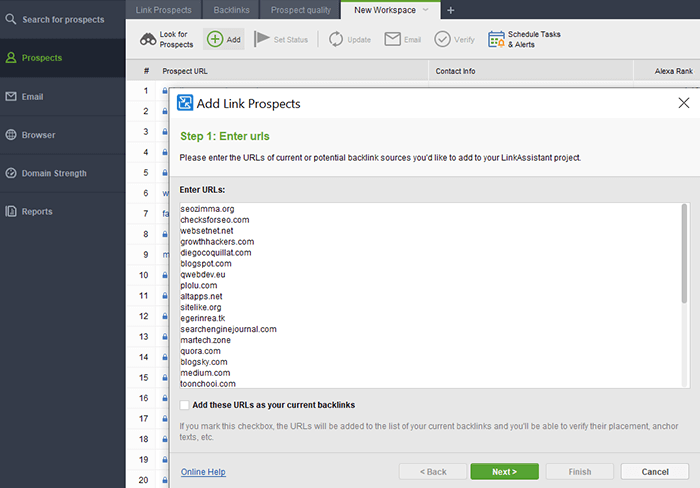The height and width of the screenshot is (488, 700).
Task: Click sitelike.org in the URL list
Action: click(201, 307)
